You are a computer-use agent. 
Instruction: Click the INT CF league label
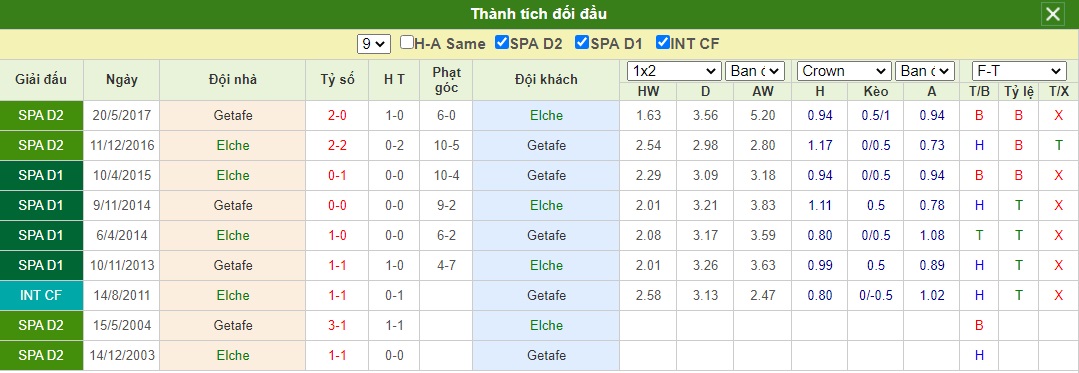[x=41, y=295]
